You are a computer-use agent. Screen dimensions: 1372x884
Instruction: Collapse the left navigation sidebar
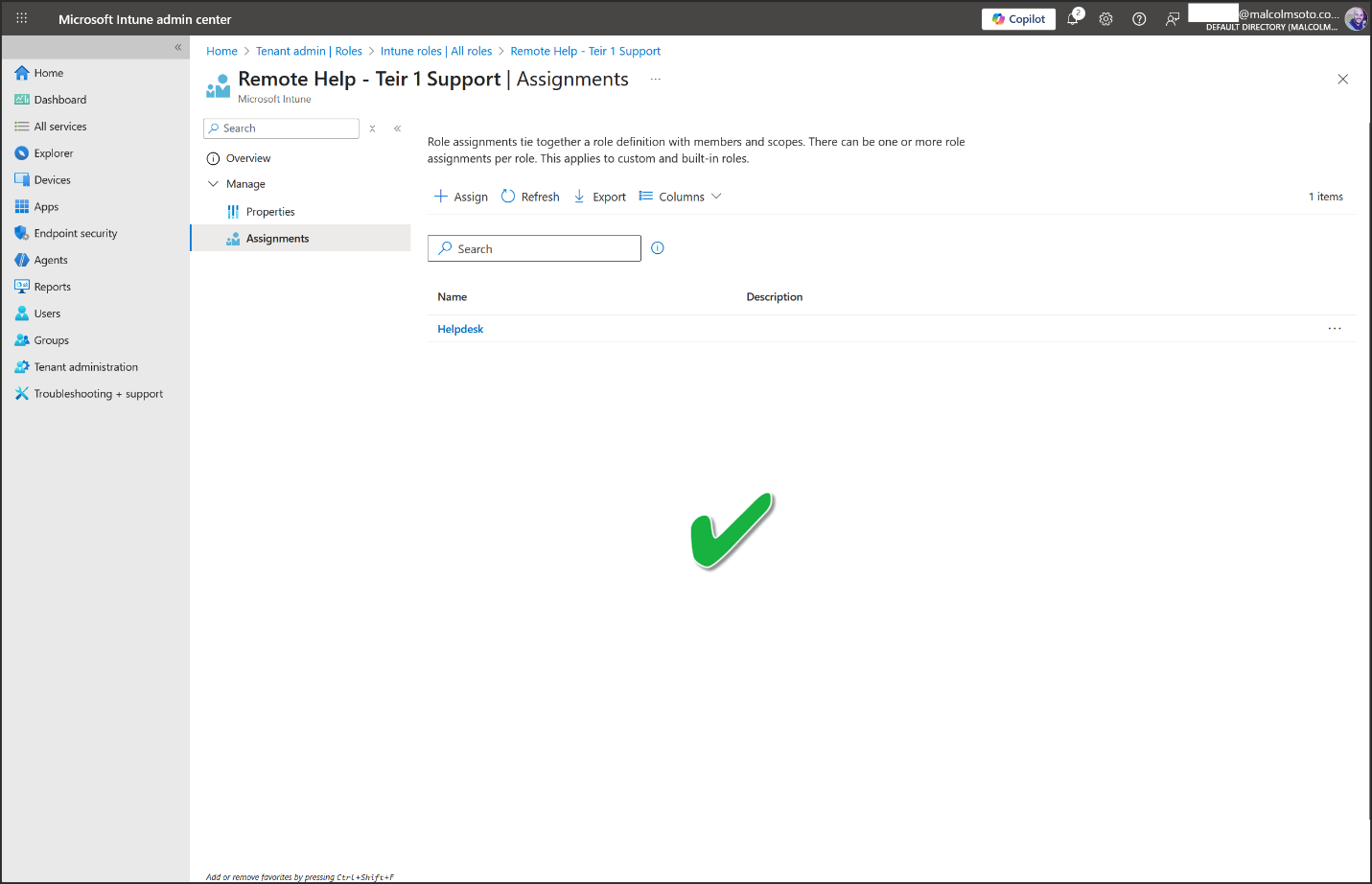click(177, 47)
